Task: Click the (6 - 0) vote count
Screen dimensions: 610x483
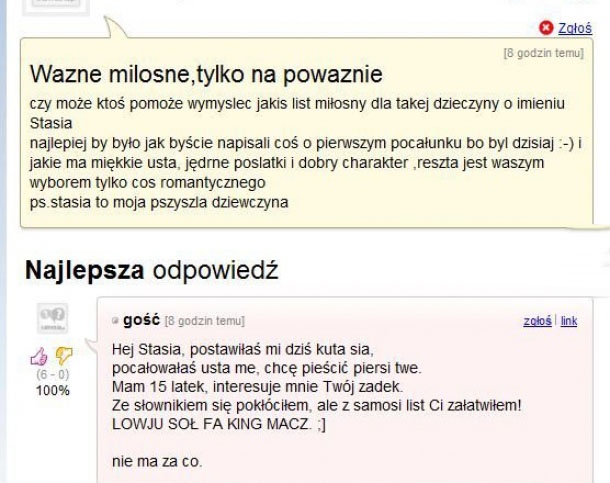Action: point(53,374)
